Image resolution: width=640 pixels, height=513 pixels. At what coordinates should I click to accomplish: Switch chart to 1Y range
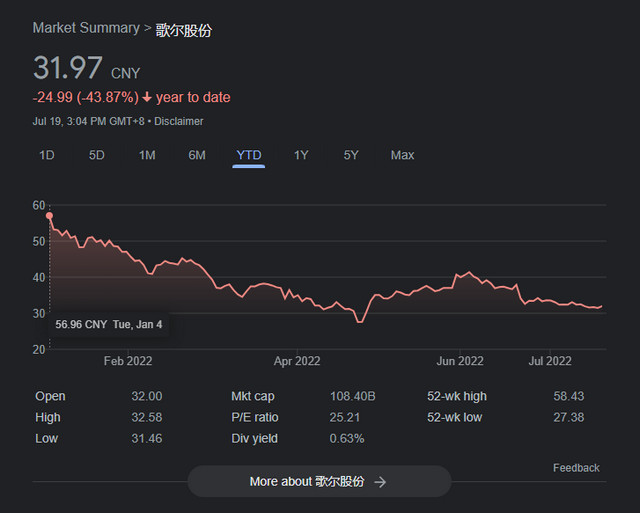(301, 155)
